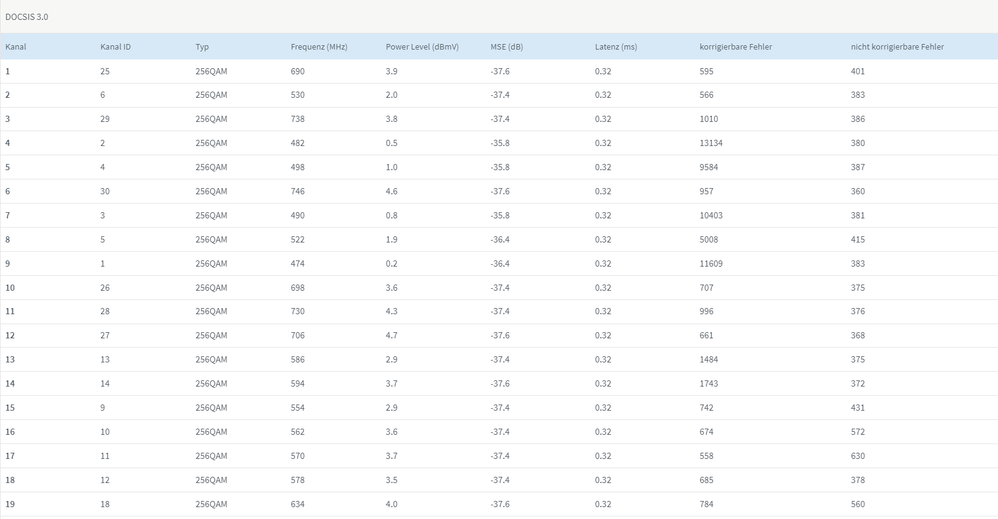This screenshot has width=998, height=519.
Task: Select the 1743 correctable errors cell
Action: (708, 384)
